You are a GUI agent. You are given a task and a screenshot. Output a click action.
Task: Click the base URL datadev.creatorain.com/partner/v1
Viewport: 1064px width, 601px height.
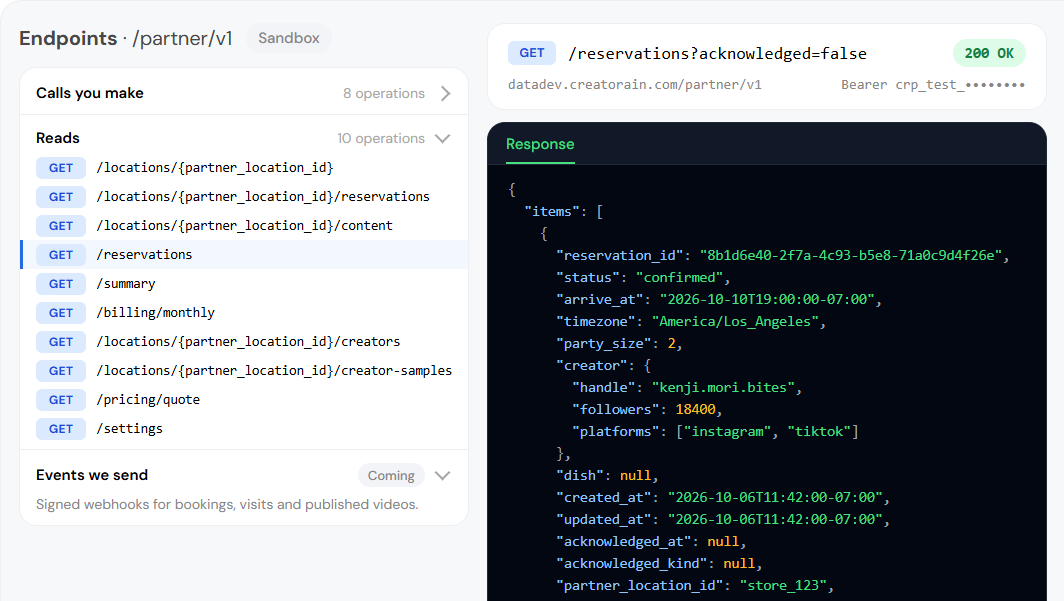click(x=634, y=85)
